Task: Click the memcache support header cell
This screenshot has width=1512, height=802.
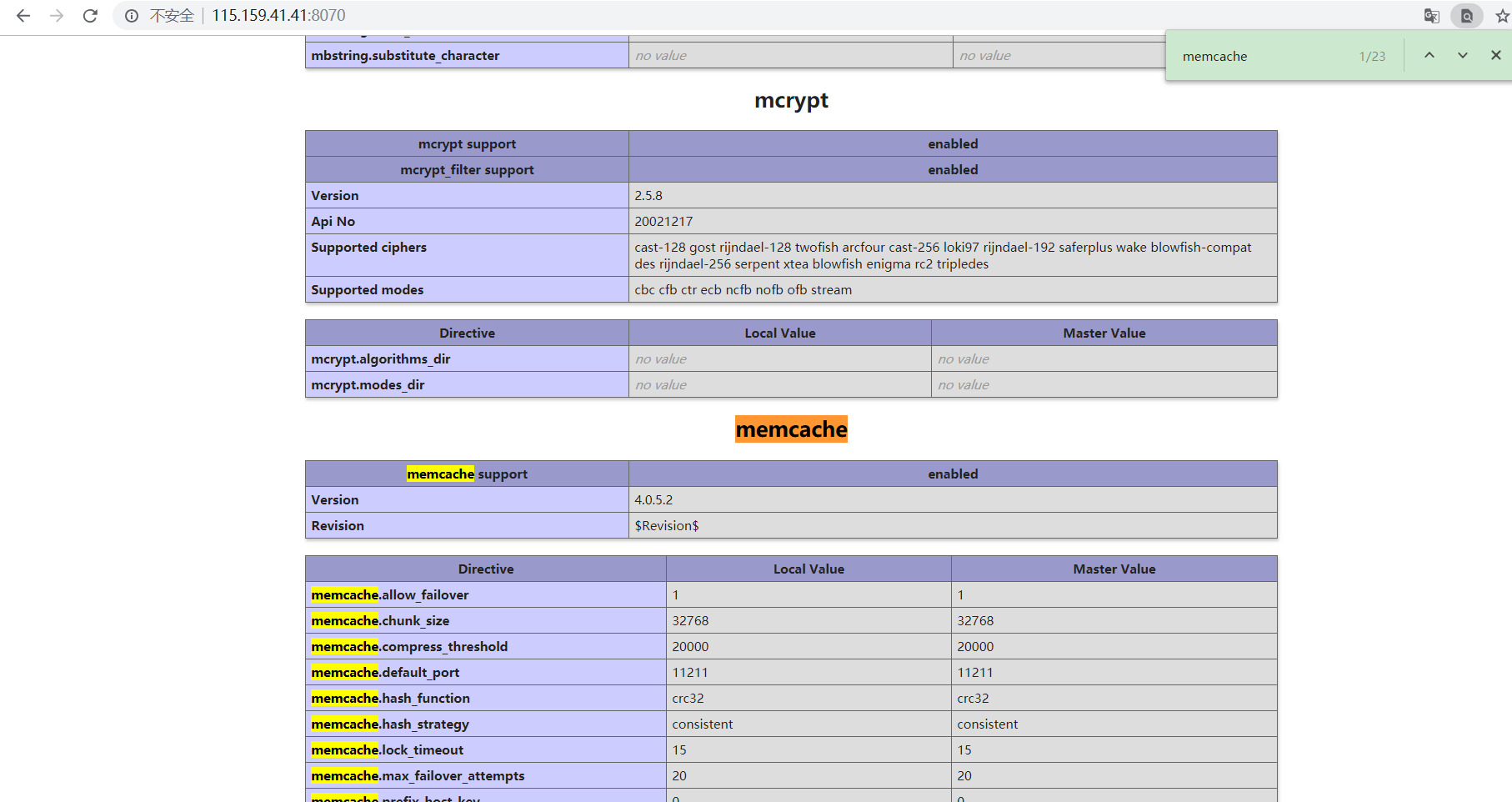Action: click(x=467, y=474)
